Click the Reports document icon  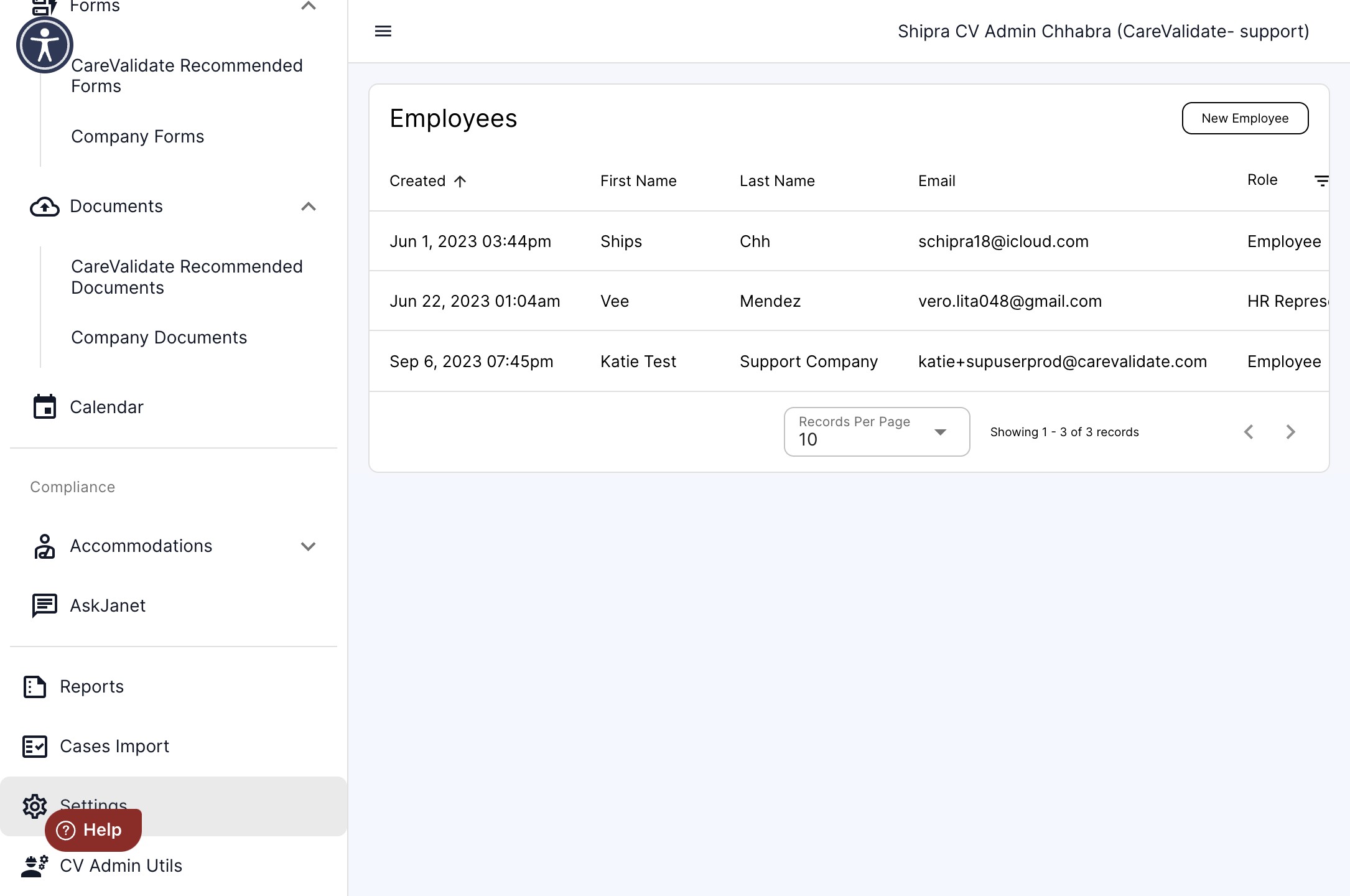click(x=35, y=687)
